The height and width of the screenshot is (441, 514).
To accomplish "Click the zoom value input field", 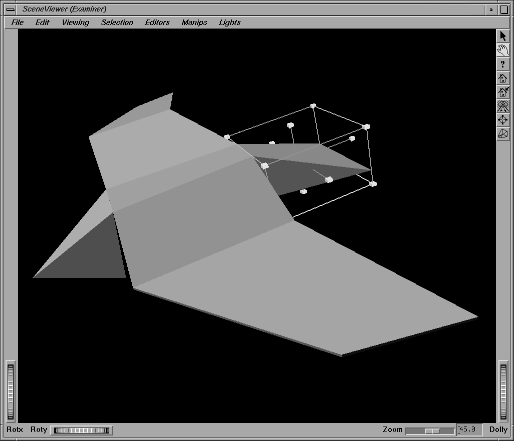I will tap(469, 429).
